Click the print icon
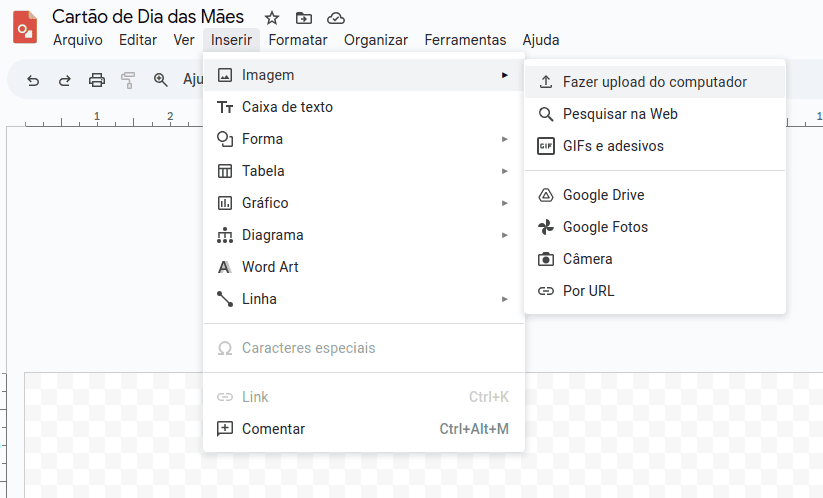 (97, 80)
